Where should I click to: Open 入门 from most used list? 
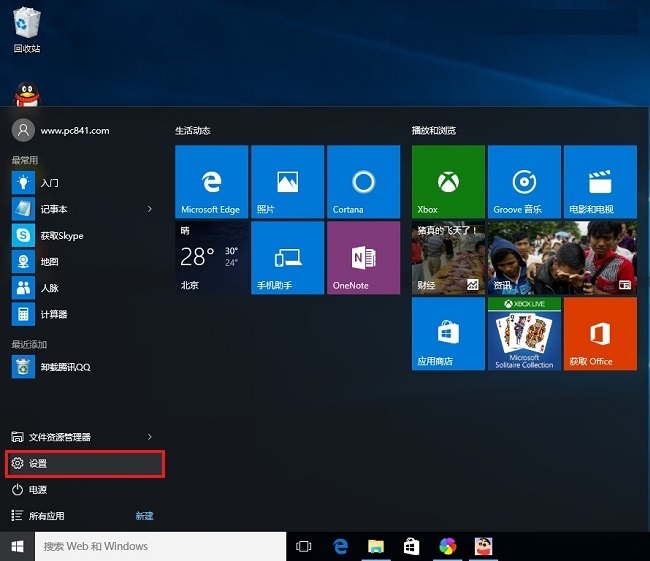coord(83,183)
